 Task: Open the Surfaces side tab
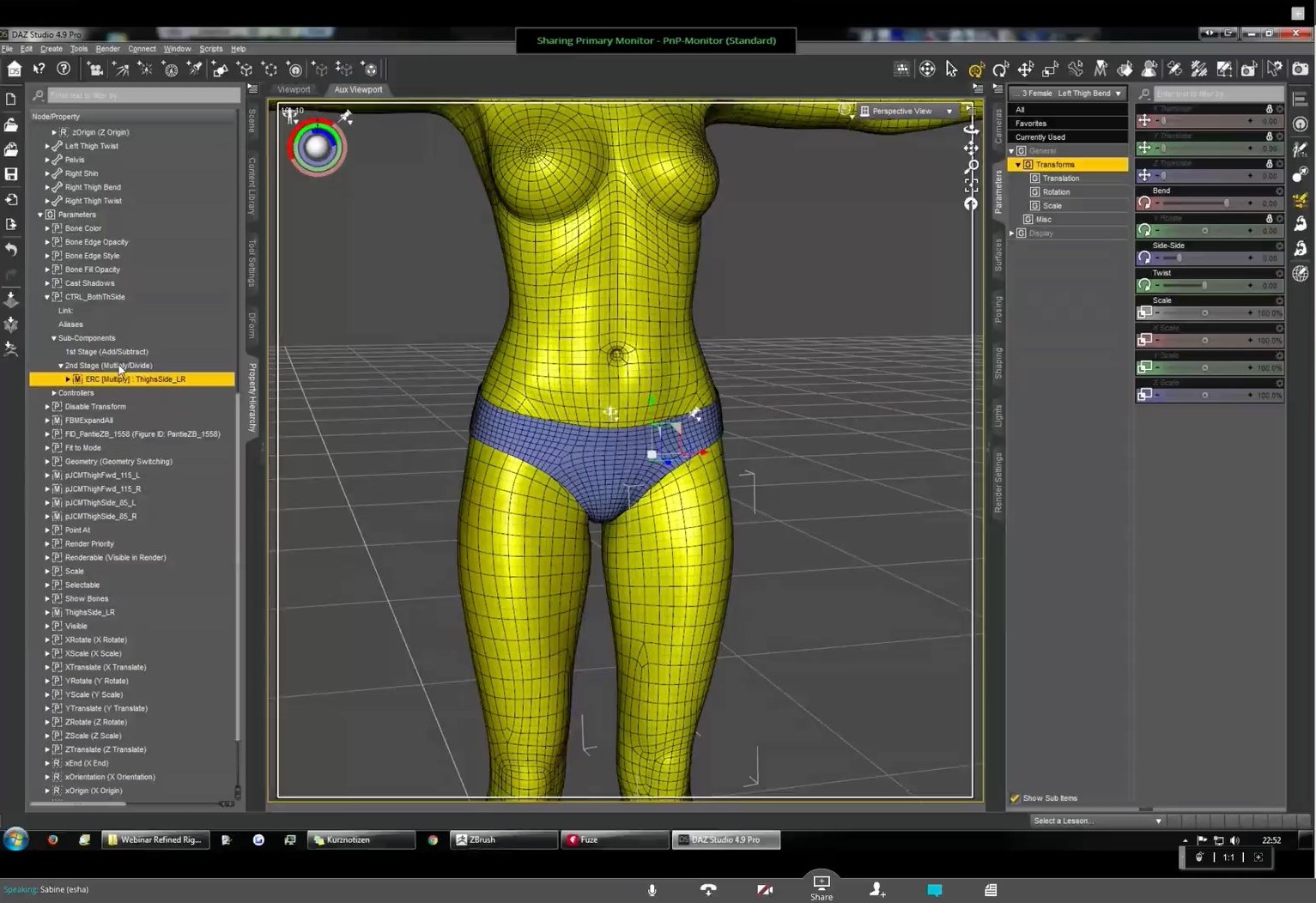pyautogui.click(x=998, y=256)
